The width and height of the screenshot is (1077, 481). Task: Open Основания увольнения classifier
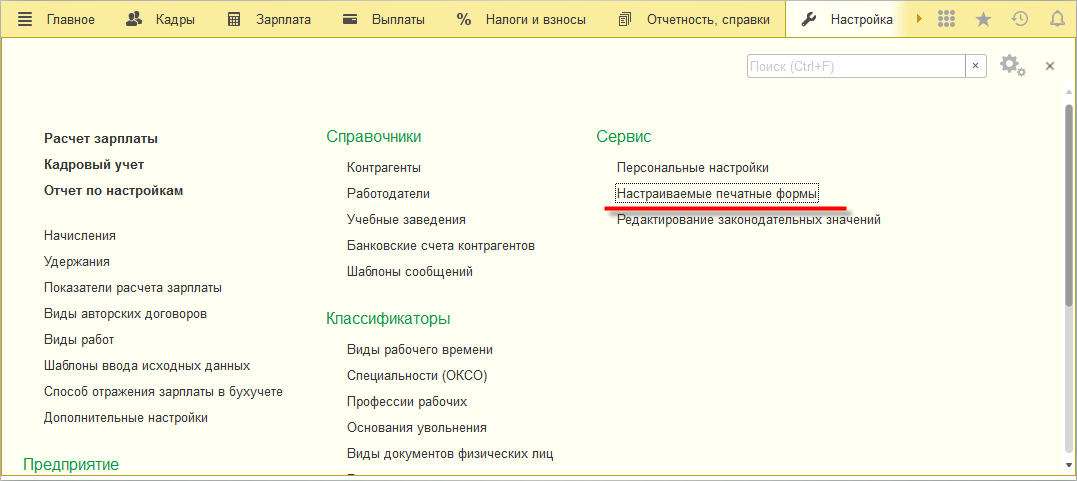coord(417,428)
